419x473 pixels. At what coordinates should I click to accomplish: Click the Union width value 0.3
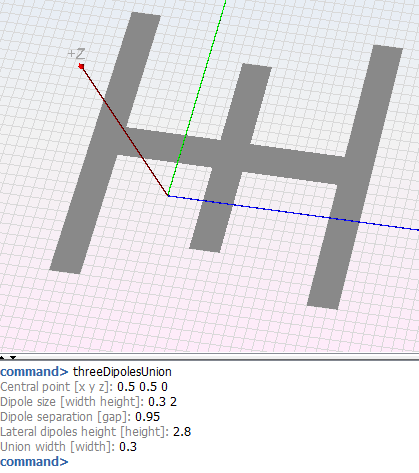(128, 447)
